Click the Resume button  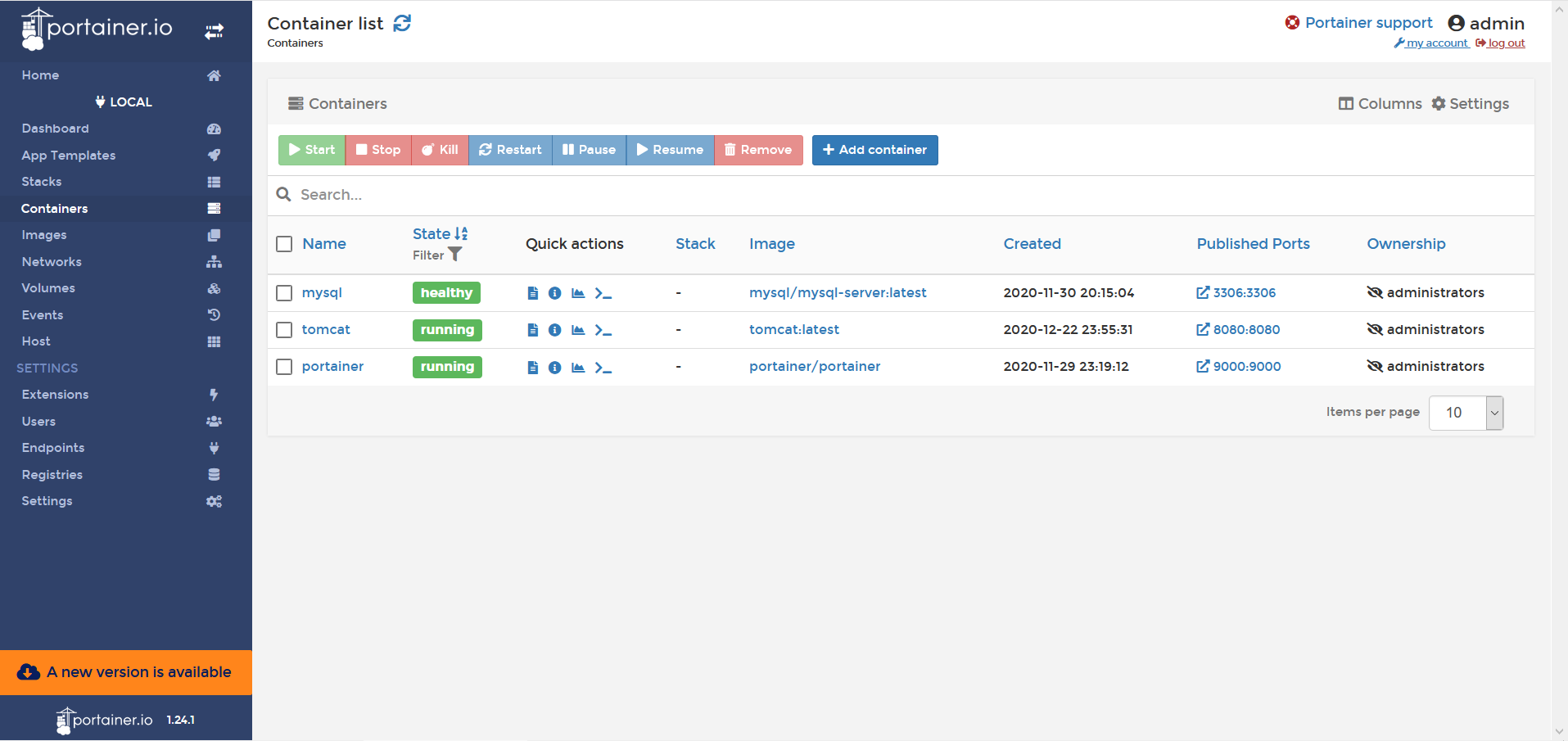(x=670, y=150)
